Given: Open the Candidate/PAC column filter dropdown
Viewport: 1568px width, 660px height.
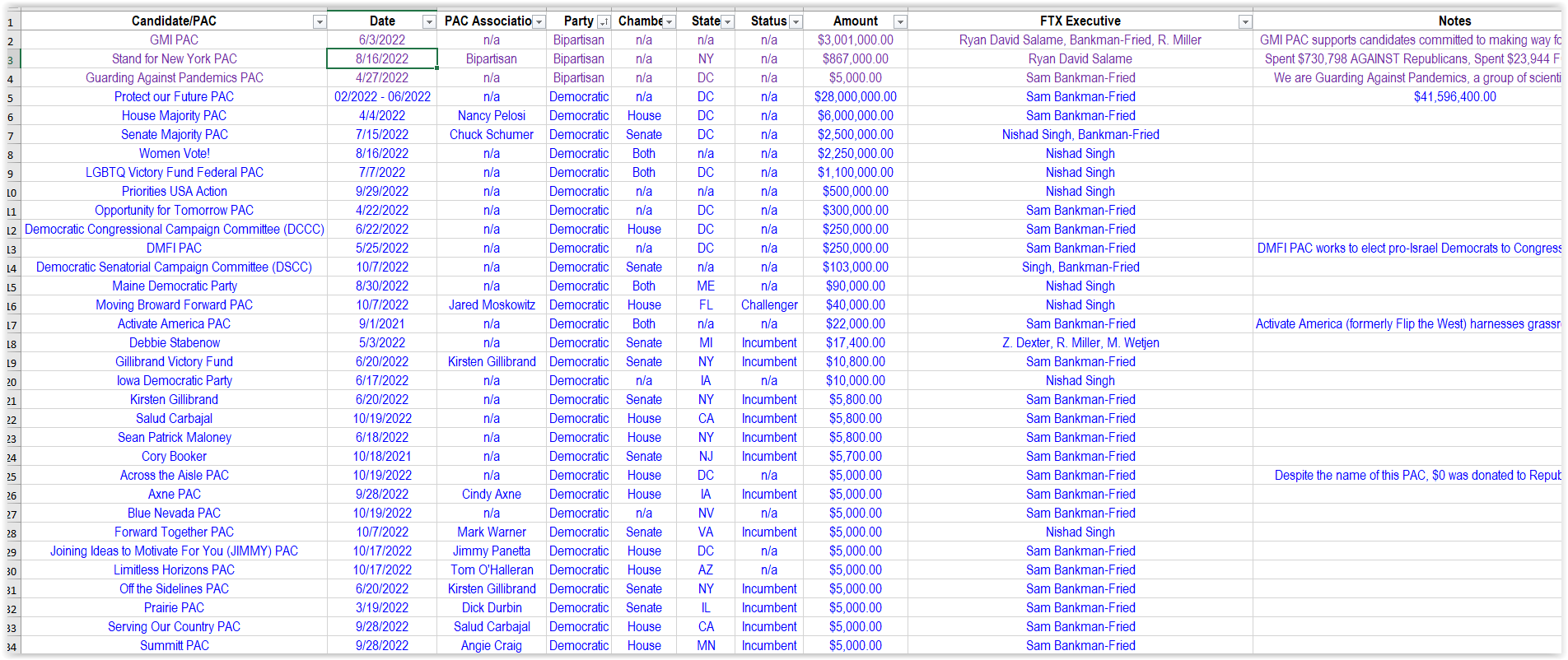Looking at the screenshot, I should pyautogui.click(x=320, y=22).
